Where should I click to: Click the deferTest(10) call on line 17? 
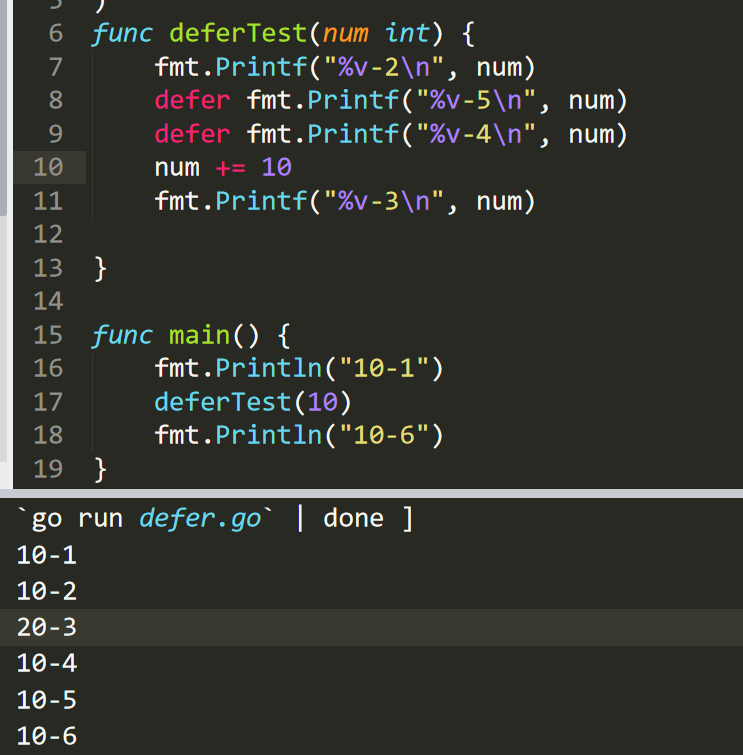(x=253, y=402)
